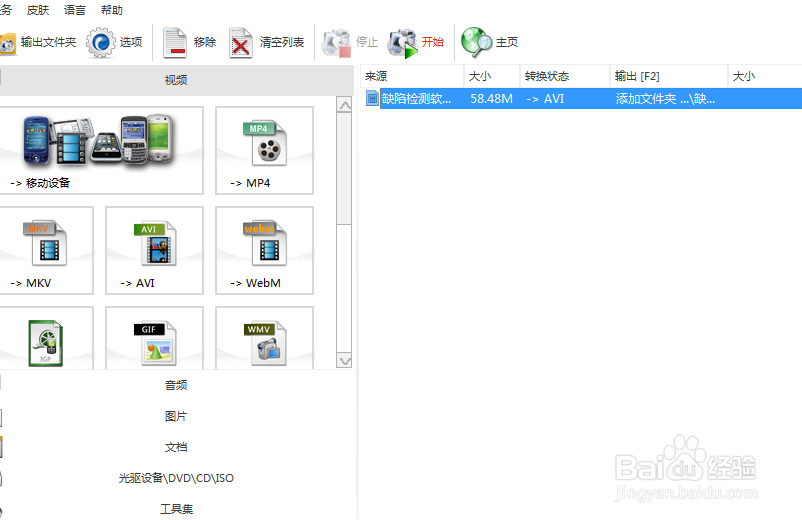
Task: Click the 添加文件夹 output path cell
Action: 665,98
